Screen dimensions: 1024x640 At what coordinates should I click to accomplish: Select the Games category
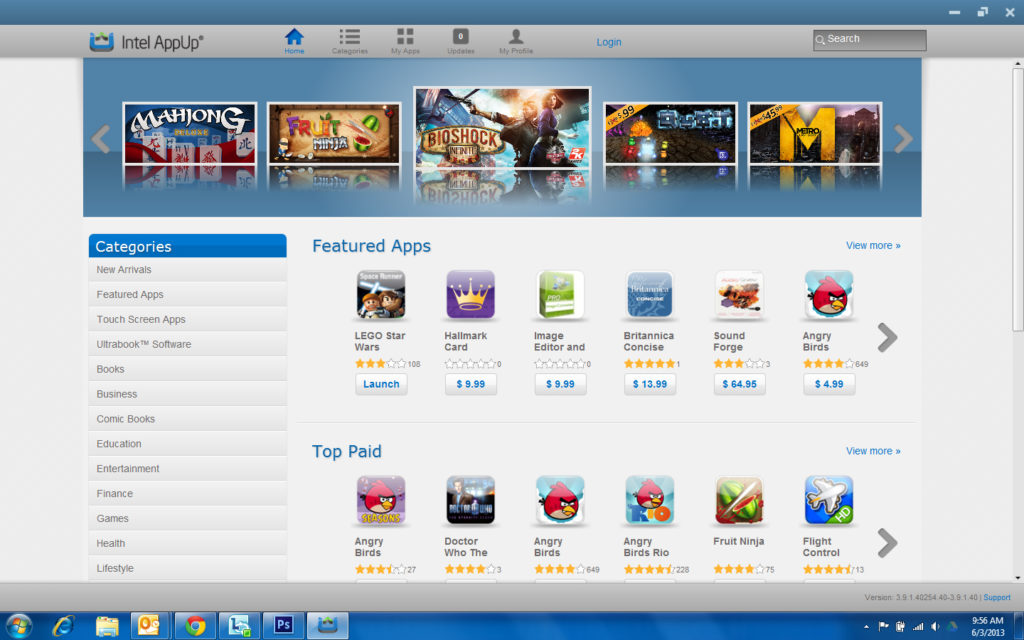point(187,519)
